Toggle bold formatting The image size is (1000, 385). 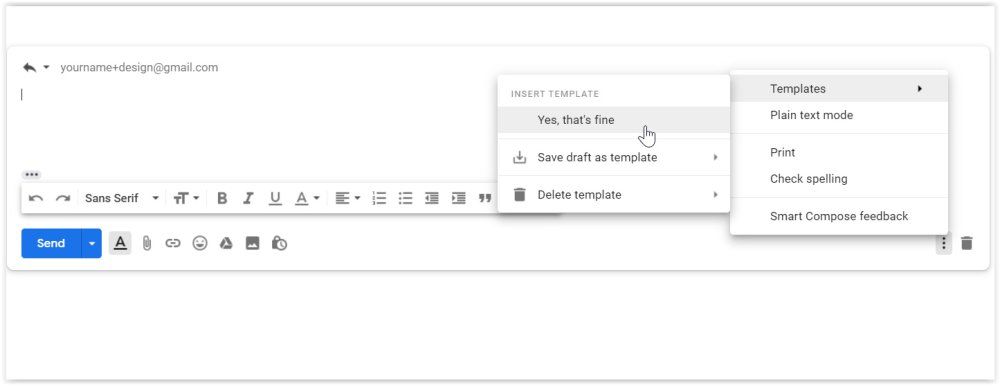click(222, 198)
